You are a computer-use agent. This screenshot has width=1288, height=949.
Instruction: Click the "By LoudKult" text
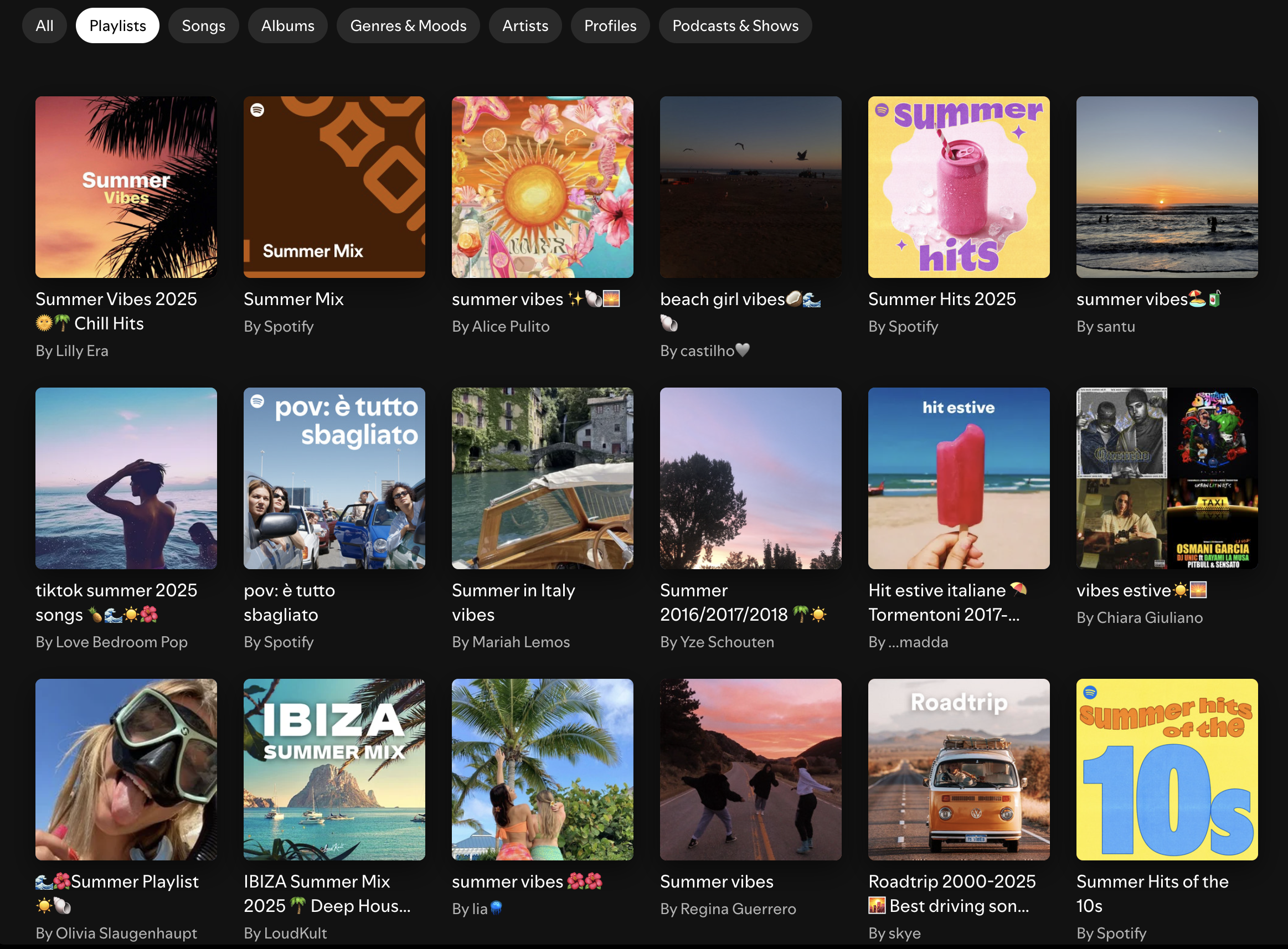tap(285, 933)
